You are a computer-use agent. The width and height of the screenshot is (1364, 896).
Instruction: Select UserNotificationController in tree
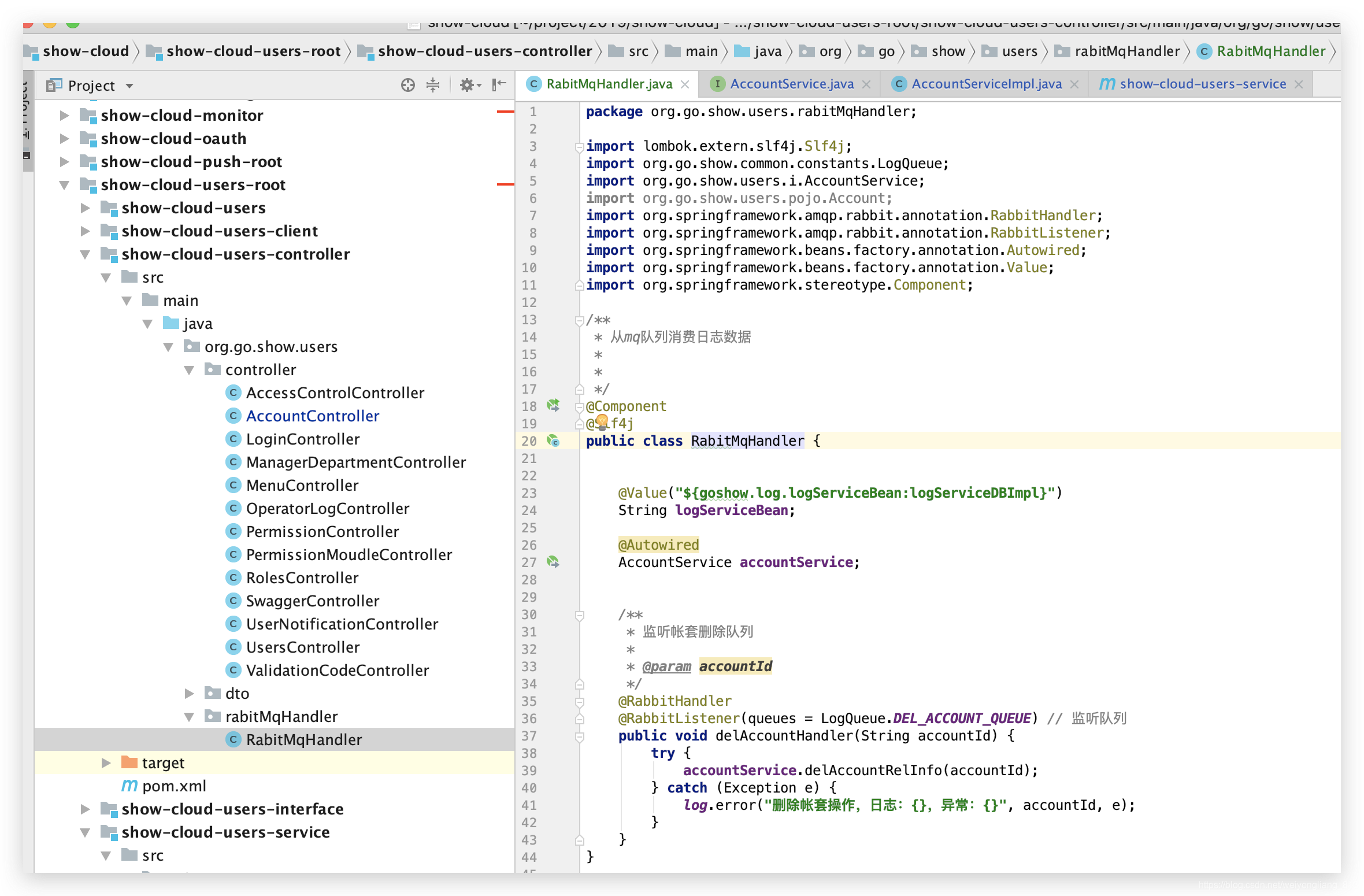342,624
